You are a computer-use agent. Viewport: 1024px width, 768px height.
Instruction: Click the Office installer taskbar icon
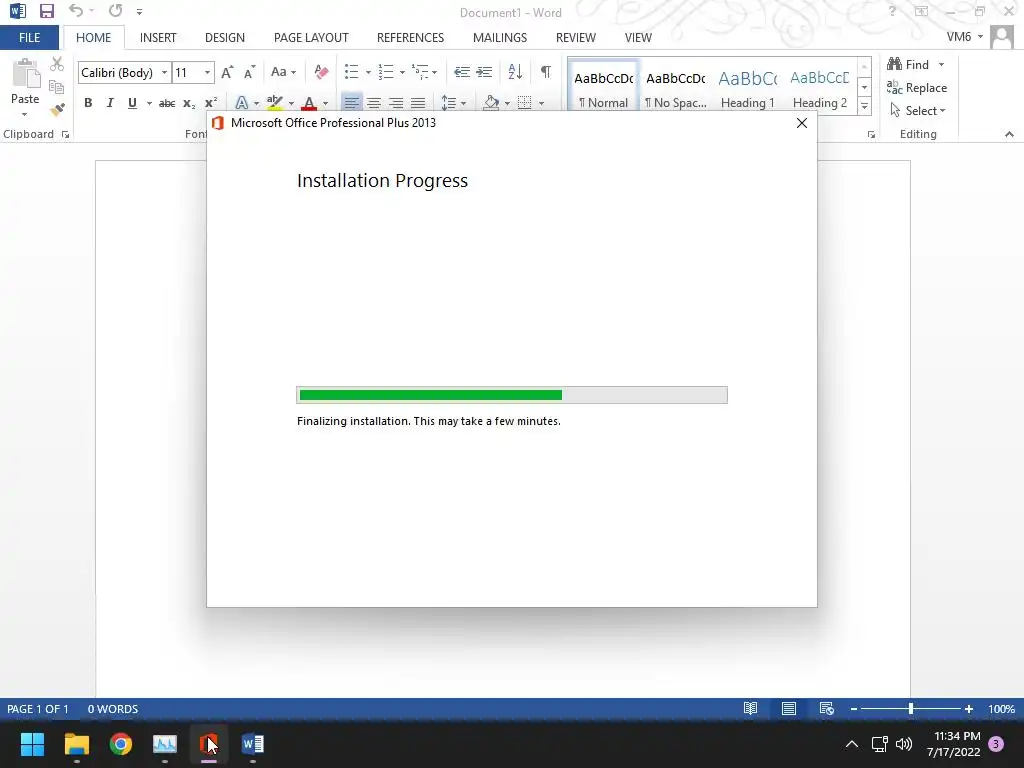pos(209,744)
